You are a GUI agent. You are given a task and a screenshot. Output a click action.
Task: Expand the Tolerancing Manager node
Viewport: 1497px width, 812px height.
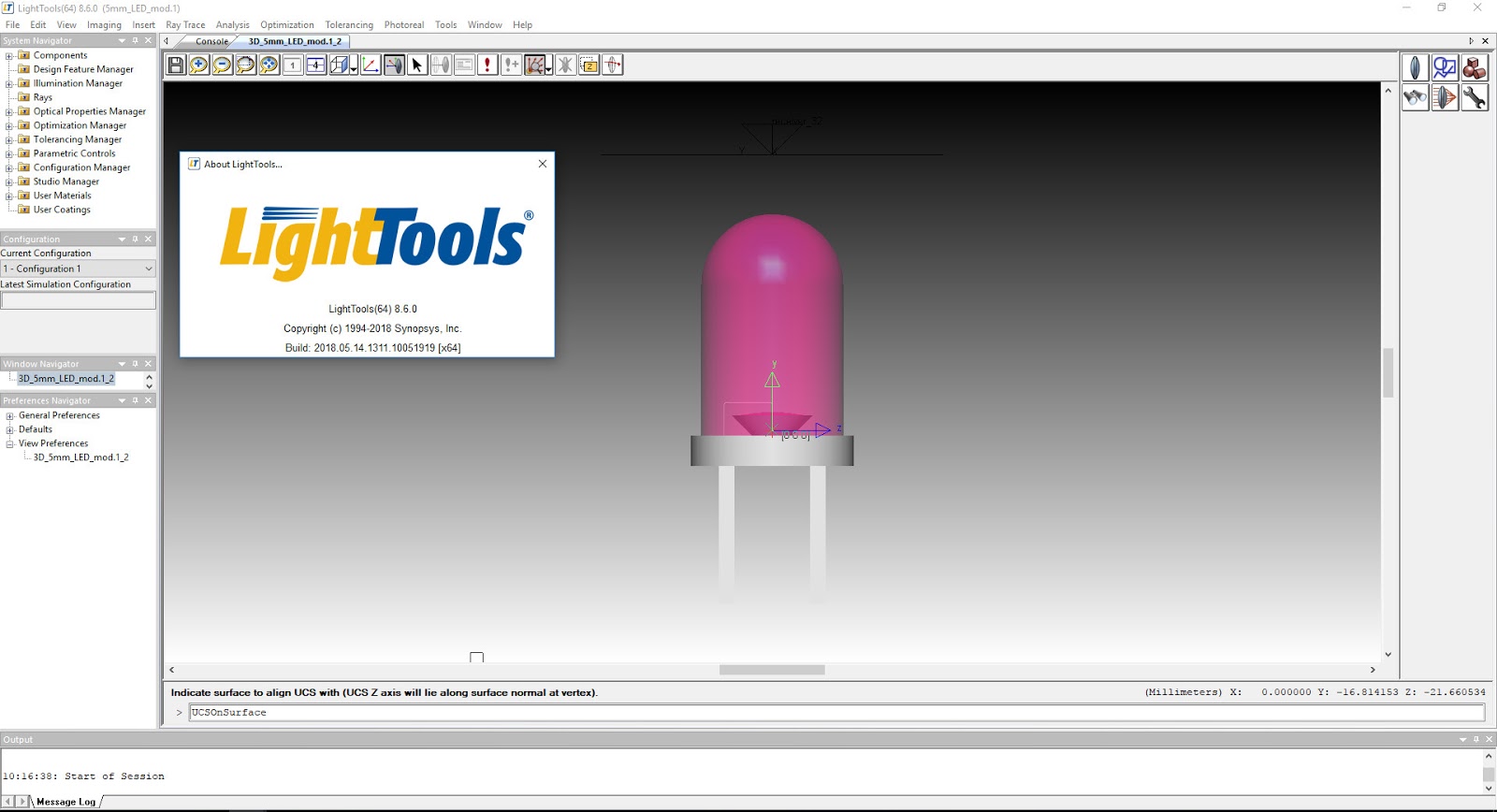9,139
